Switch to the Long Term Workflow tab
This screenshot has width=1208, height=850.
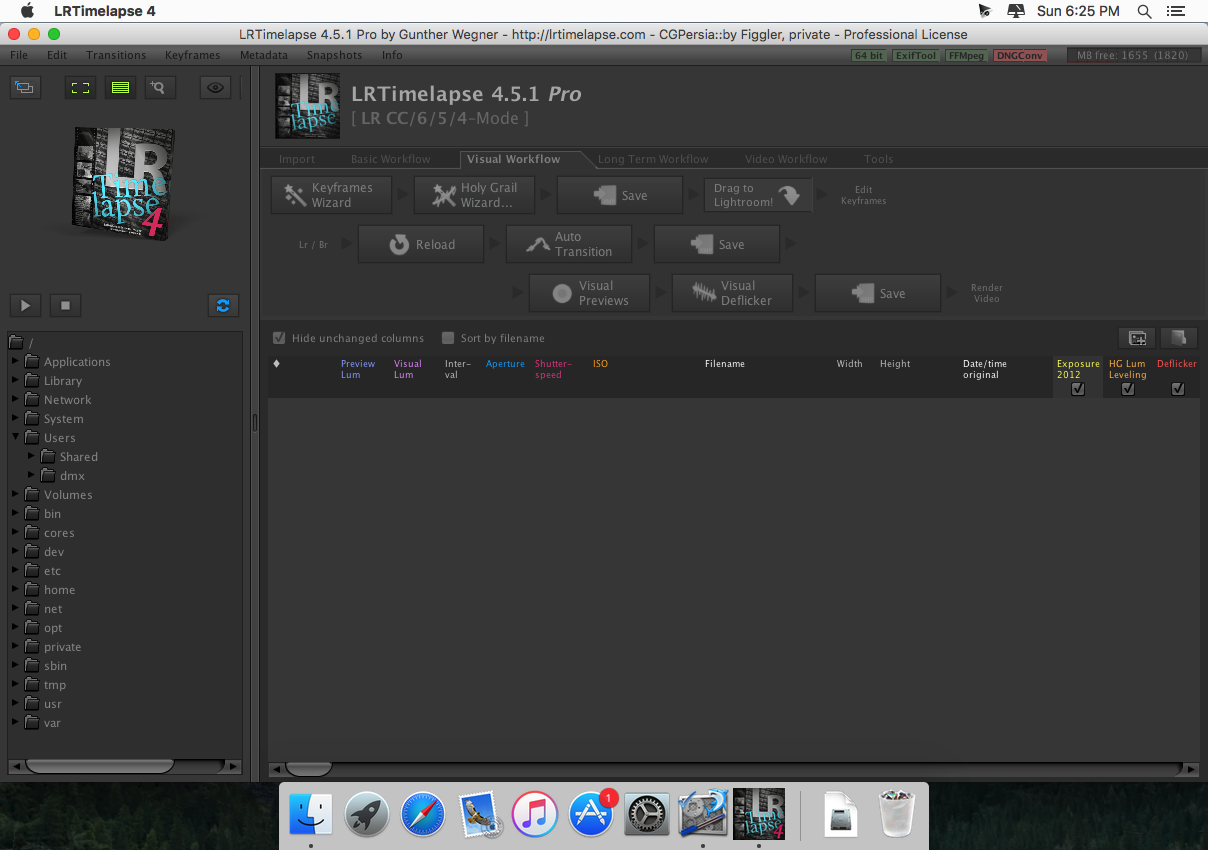[653, 159]
